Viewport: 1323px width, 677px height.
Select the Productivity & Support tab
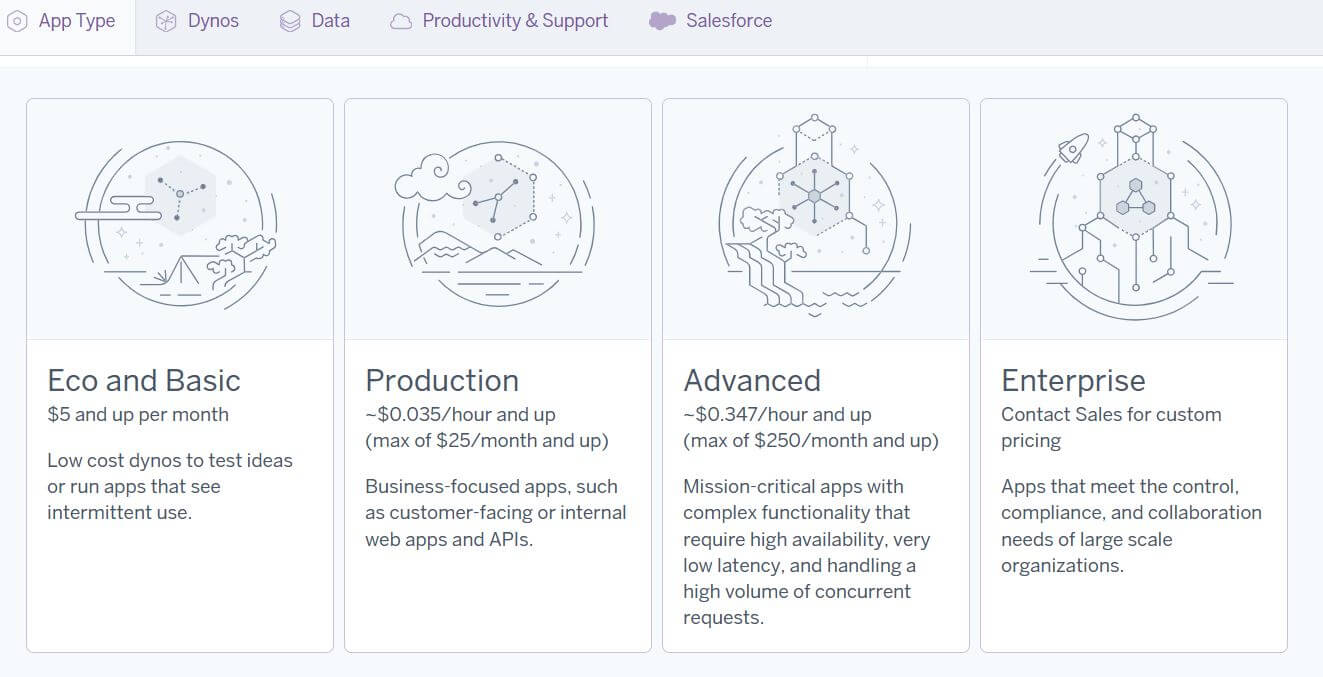pyautogui.click(x=498, y=19)
